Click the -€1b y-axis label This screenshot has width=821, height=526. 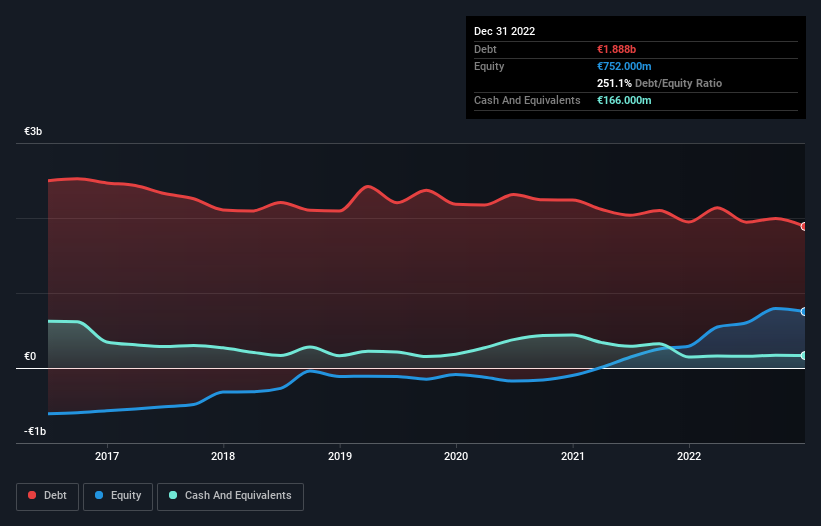tap(35, 431)
